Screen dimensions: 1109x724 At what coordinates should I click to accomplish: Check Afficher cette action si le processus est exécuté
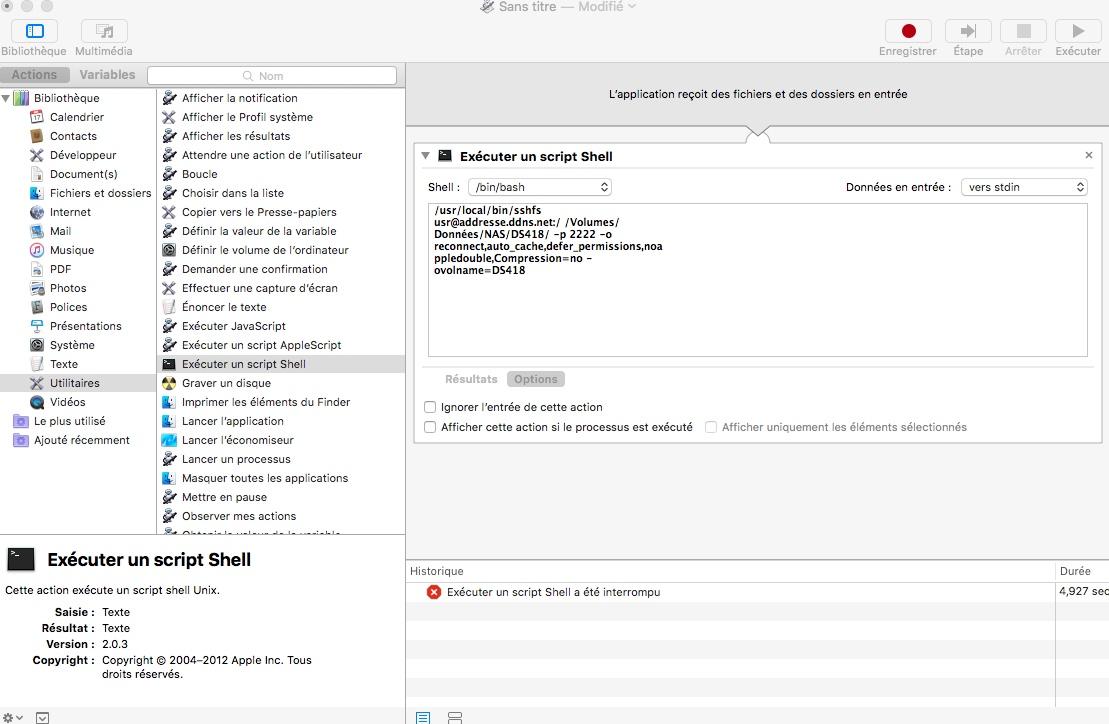point(430,427)
